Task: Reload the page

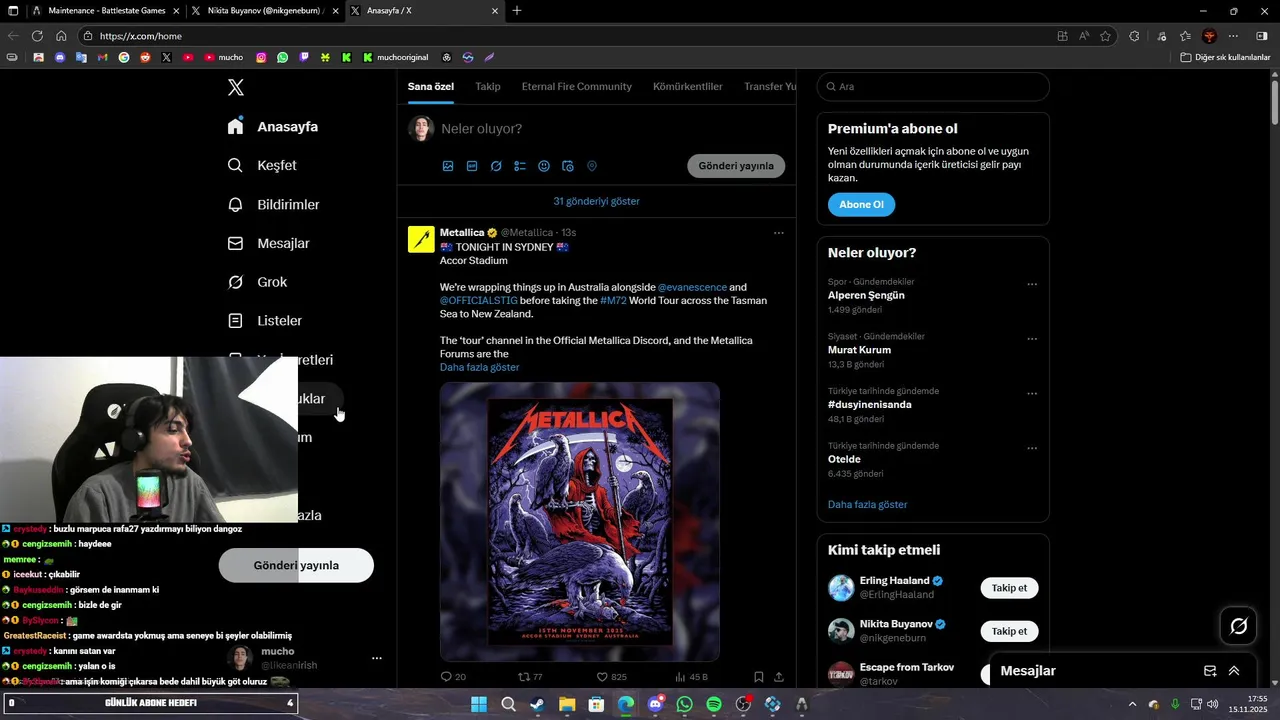Action: click(x=37, y=36)
